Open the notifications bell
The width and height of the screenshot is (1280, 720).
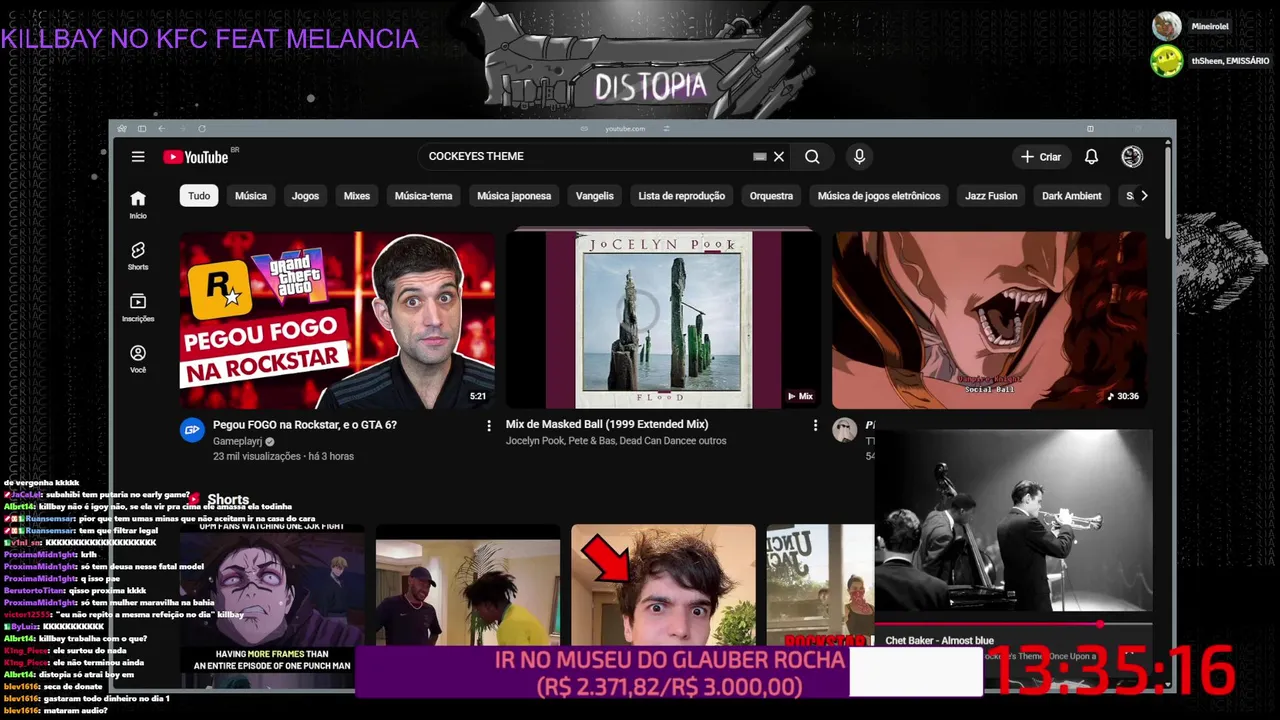[x=1091, y=157]
